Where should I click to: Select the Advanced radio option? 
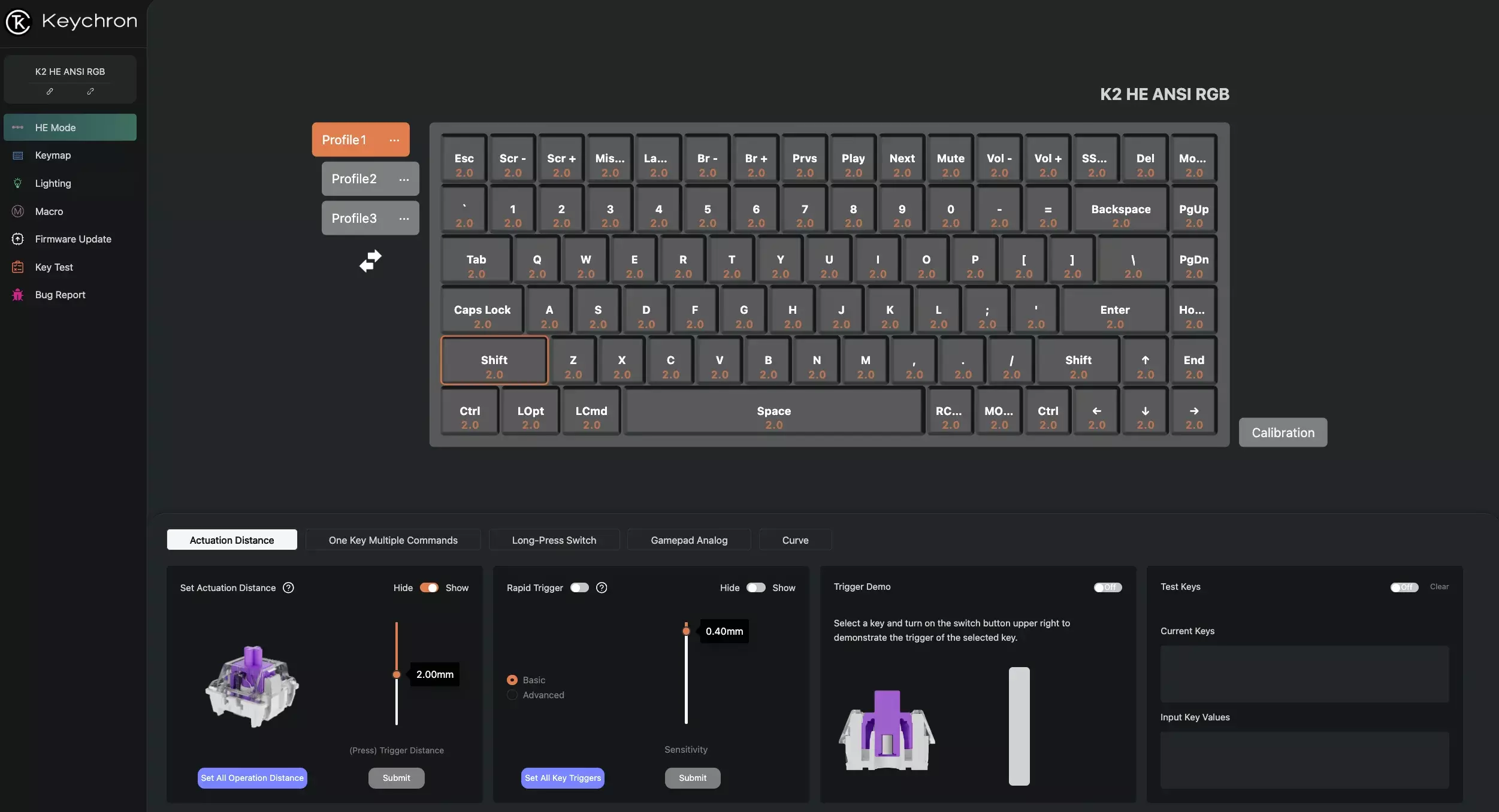click(512, 695)
